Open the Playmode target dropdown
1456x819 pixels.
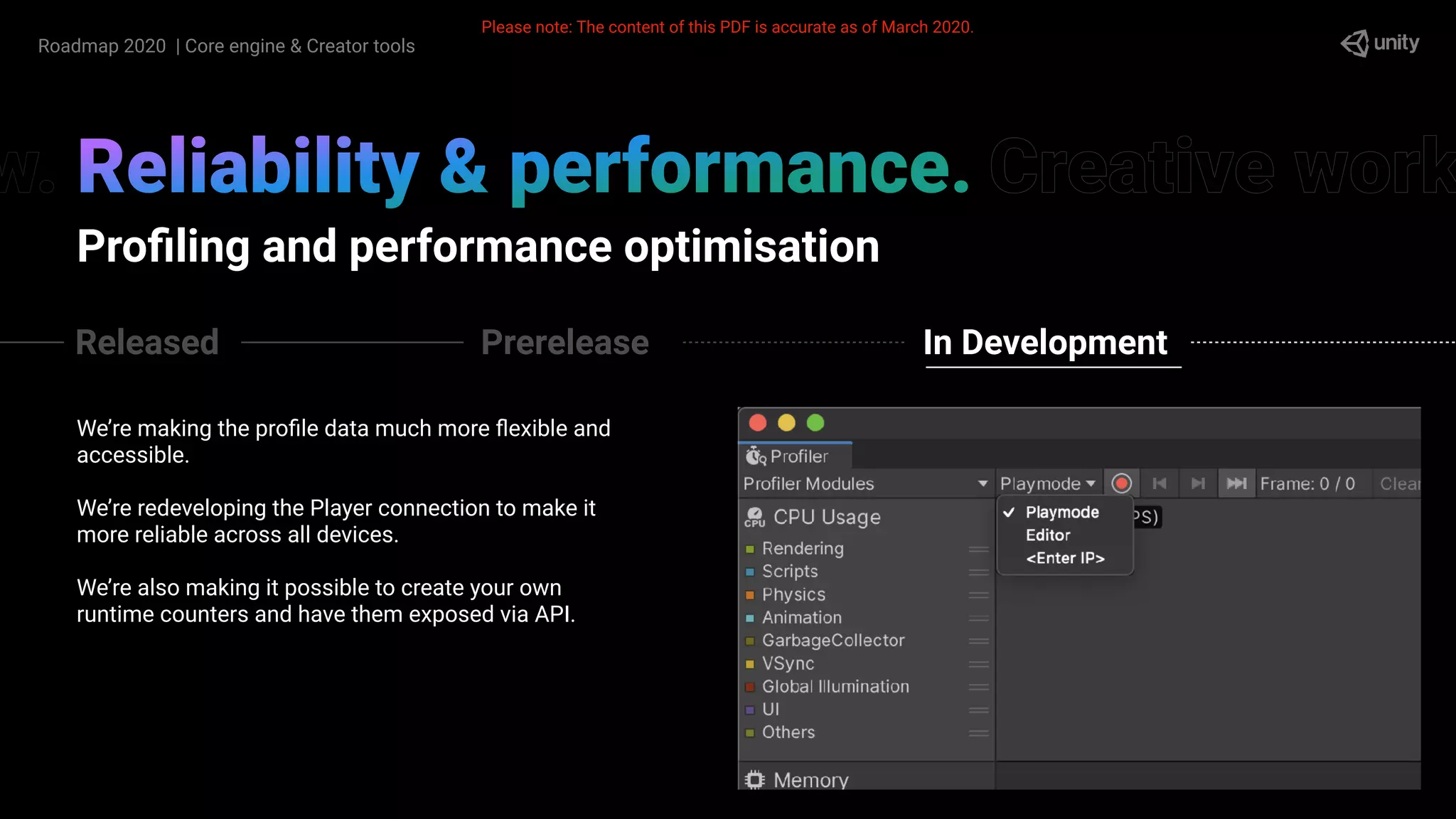pos(1048,483)
